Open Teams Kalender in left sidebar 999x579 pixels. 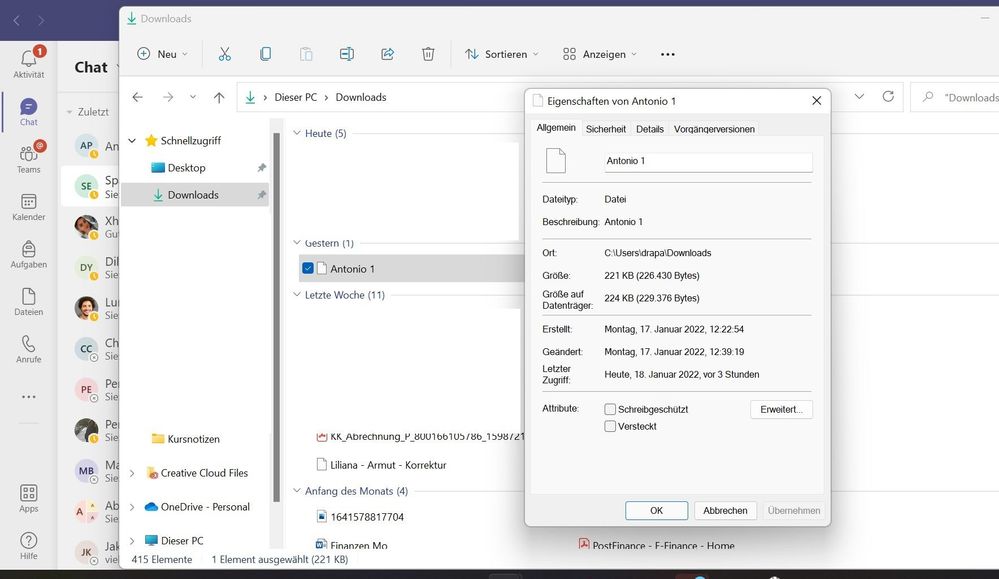[29, 207]
